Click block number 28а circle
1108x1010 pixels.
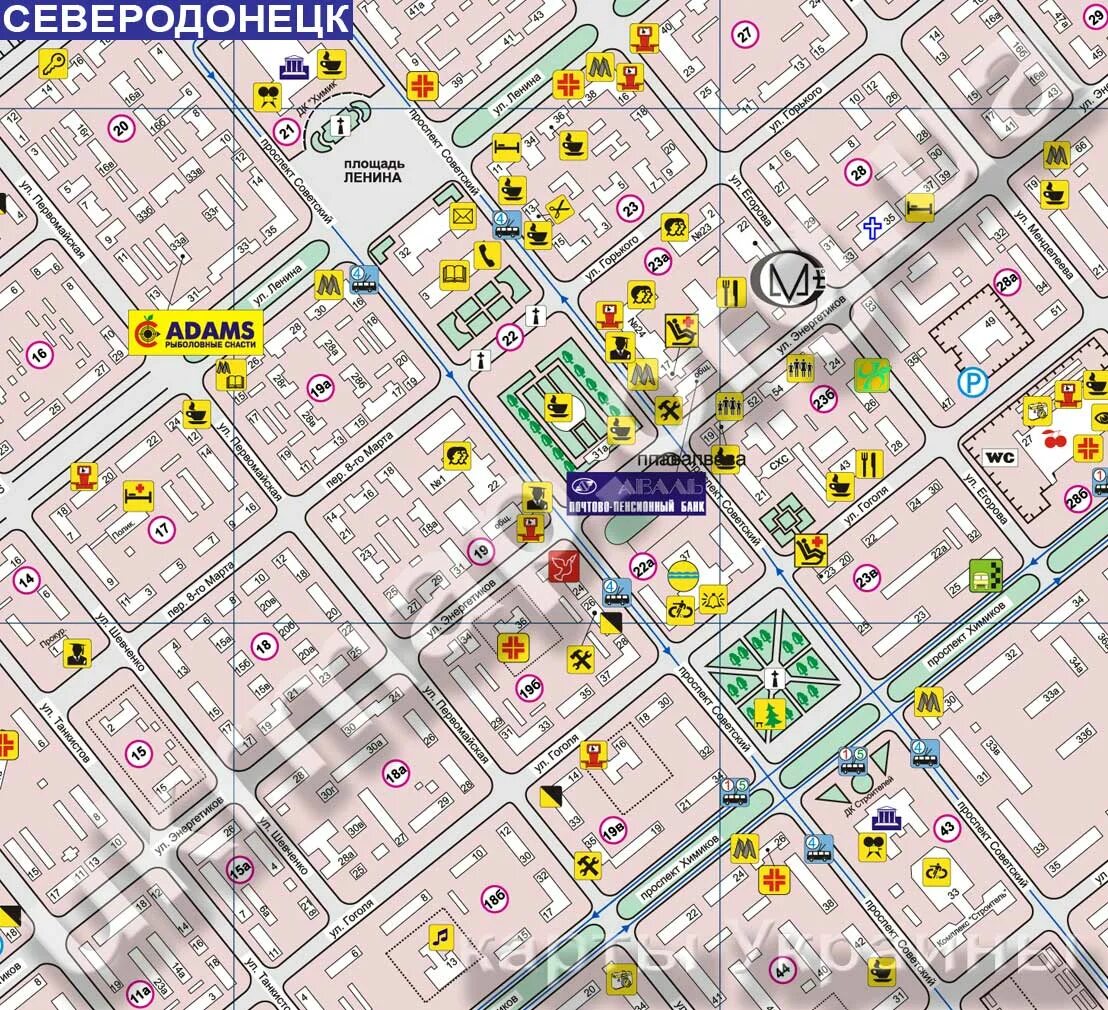tap(1006, 281)
